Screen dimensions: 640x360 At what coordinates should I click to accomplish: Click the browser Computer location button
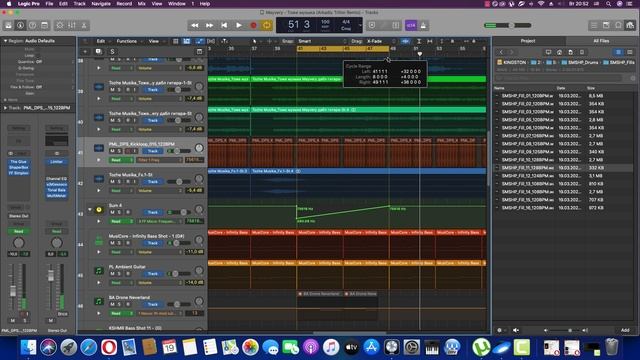pyautogui.click(x=548, y=52)
